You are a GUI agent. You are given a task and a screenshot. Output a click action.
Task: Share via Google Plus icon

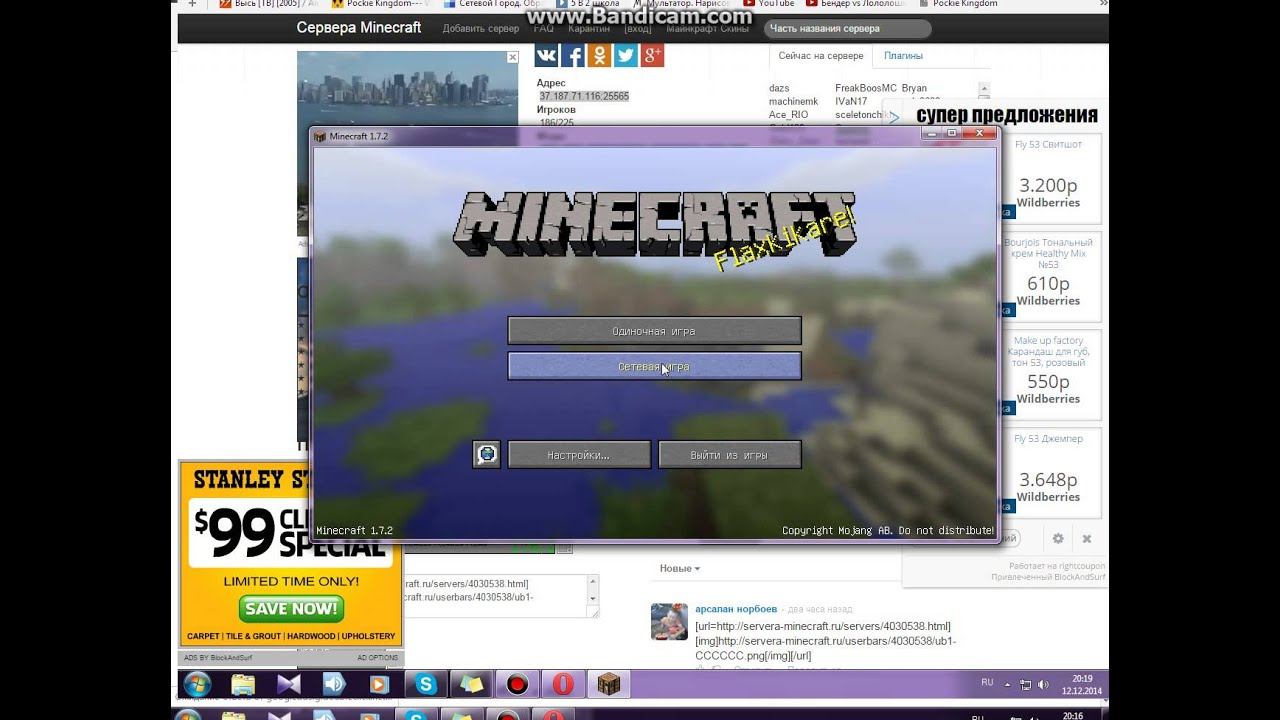[x=652, y=55]
